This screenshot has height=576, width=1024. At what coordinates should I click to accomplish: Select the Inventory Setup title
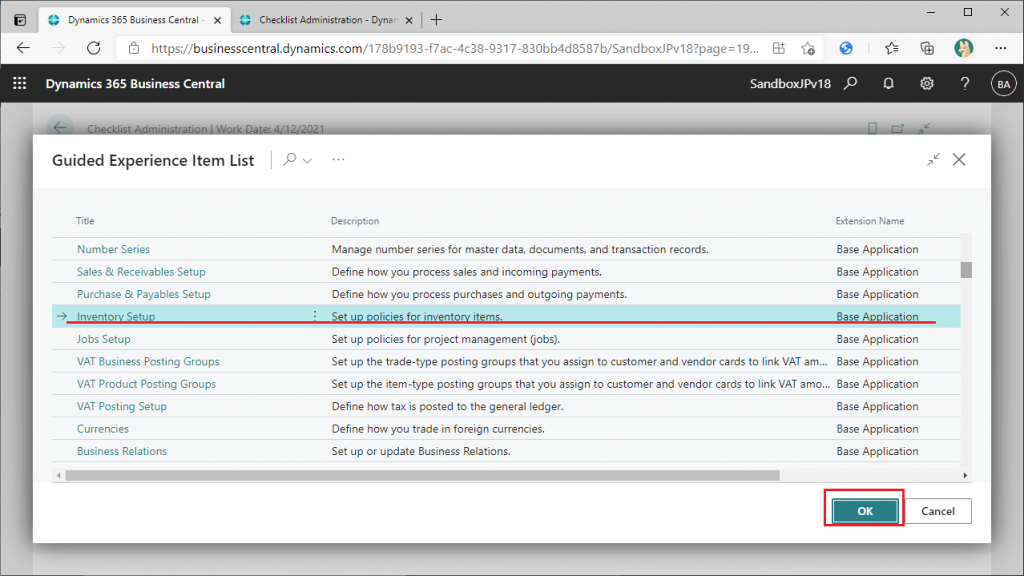pos(116,316)
